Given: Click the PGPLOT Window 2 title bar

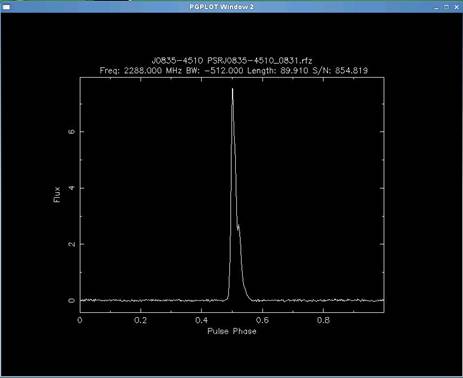Looking at the screenshot, I should coord(221,7).
